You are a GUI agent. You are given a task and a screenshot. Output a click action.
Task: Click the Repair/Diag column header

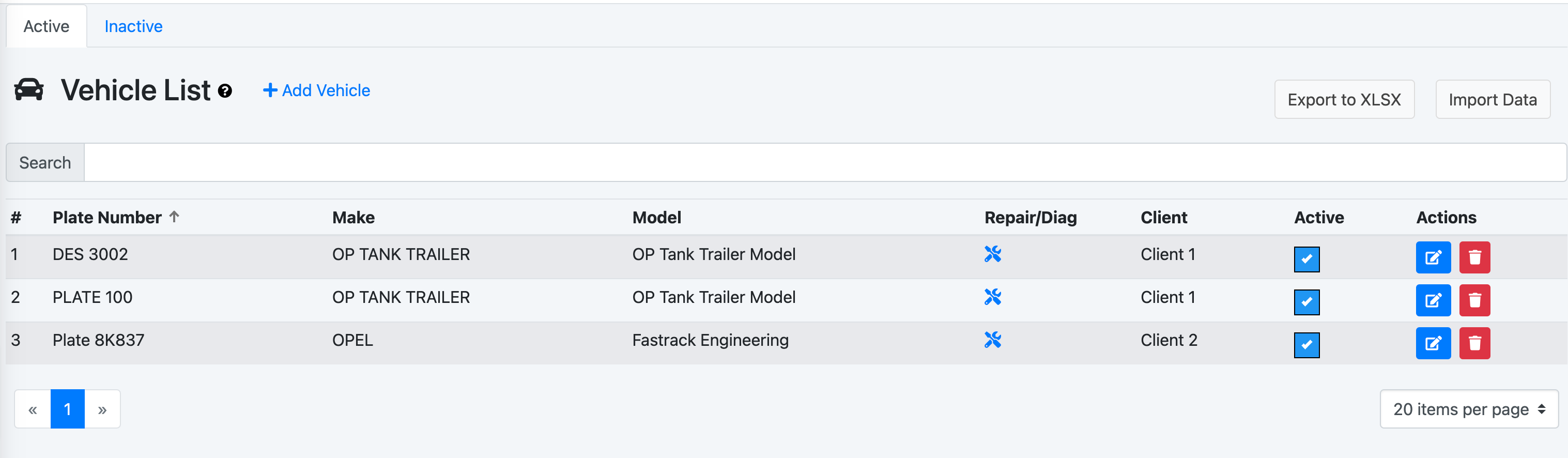1031,218
